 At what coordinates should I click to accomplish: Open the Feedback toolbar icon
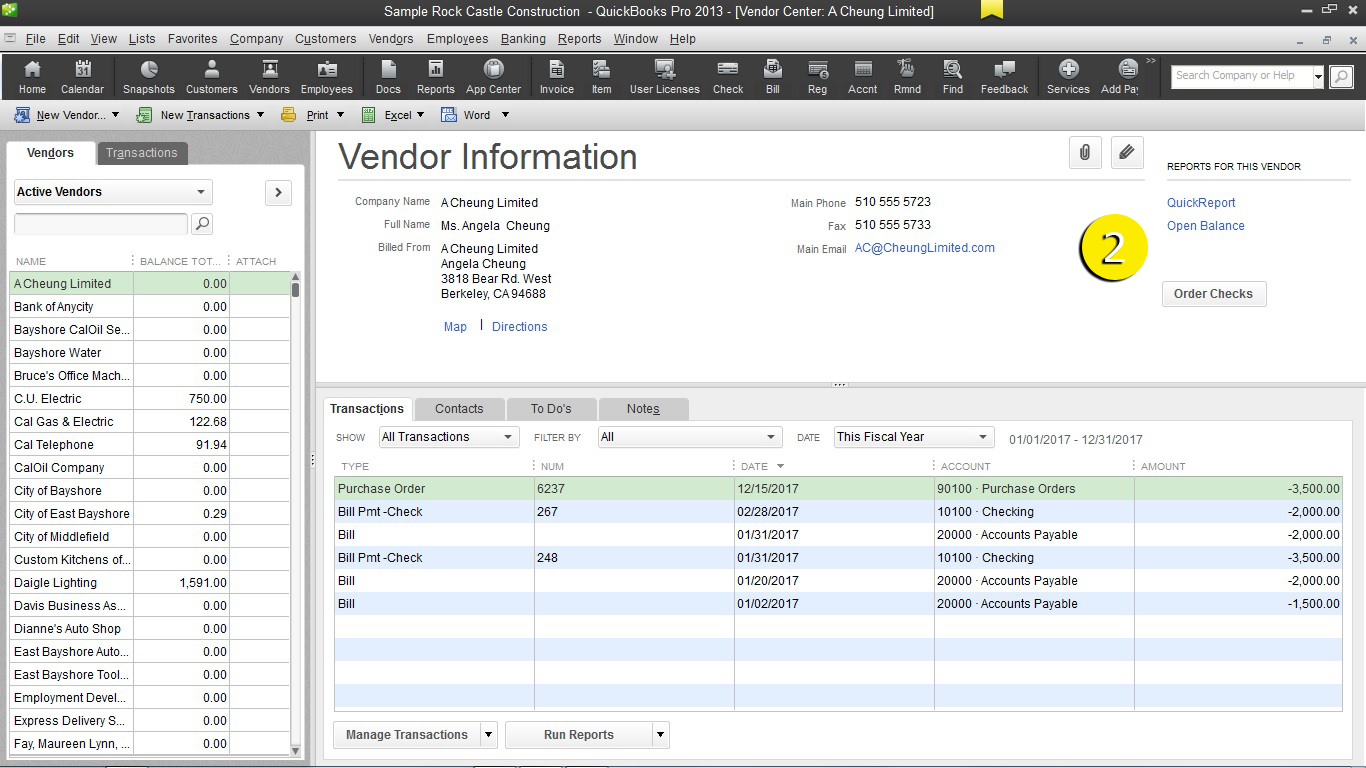click(1003, 76)
